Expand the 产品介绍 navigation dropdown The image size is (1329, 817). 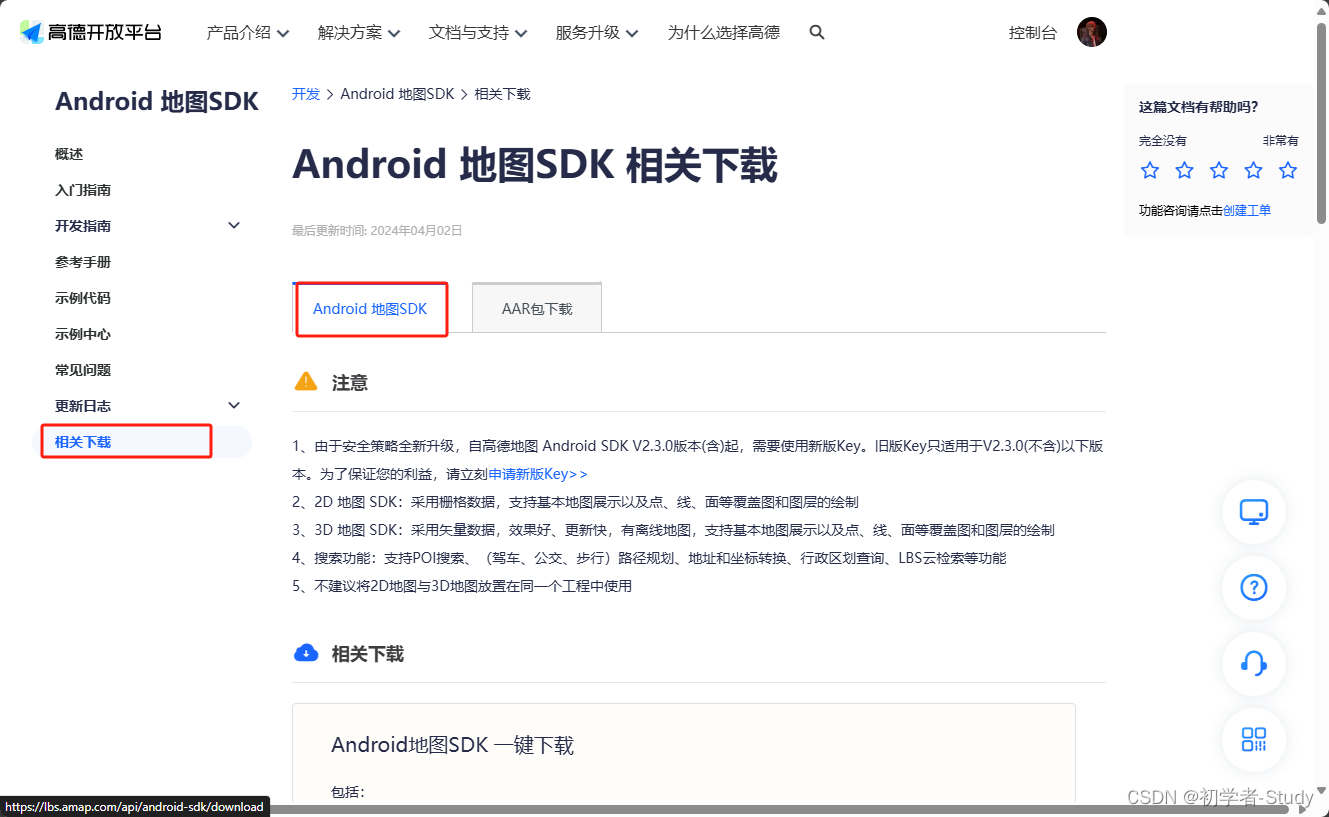248,32
